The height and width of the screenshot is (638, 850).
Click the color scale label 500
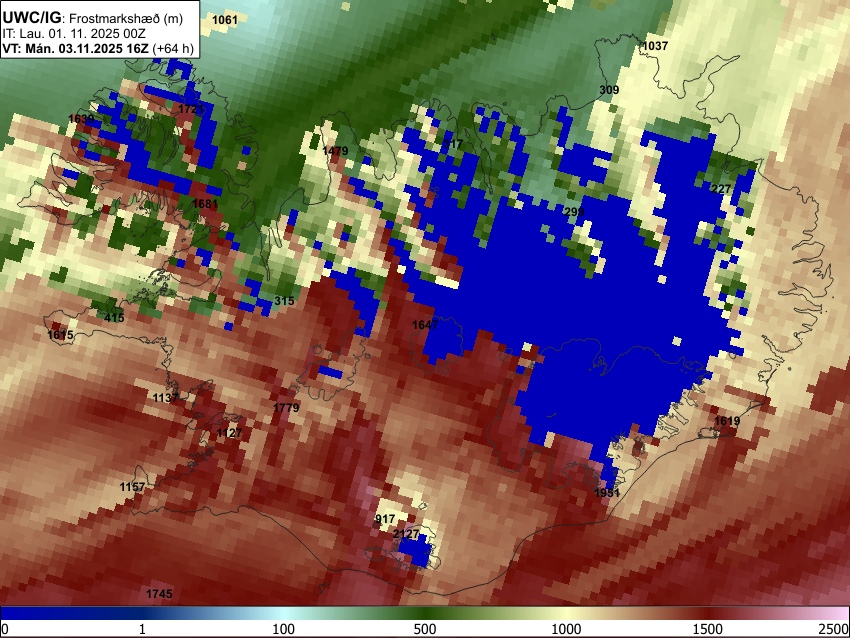coord(425,629)
